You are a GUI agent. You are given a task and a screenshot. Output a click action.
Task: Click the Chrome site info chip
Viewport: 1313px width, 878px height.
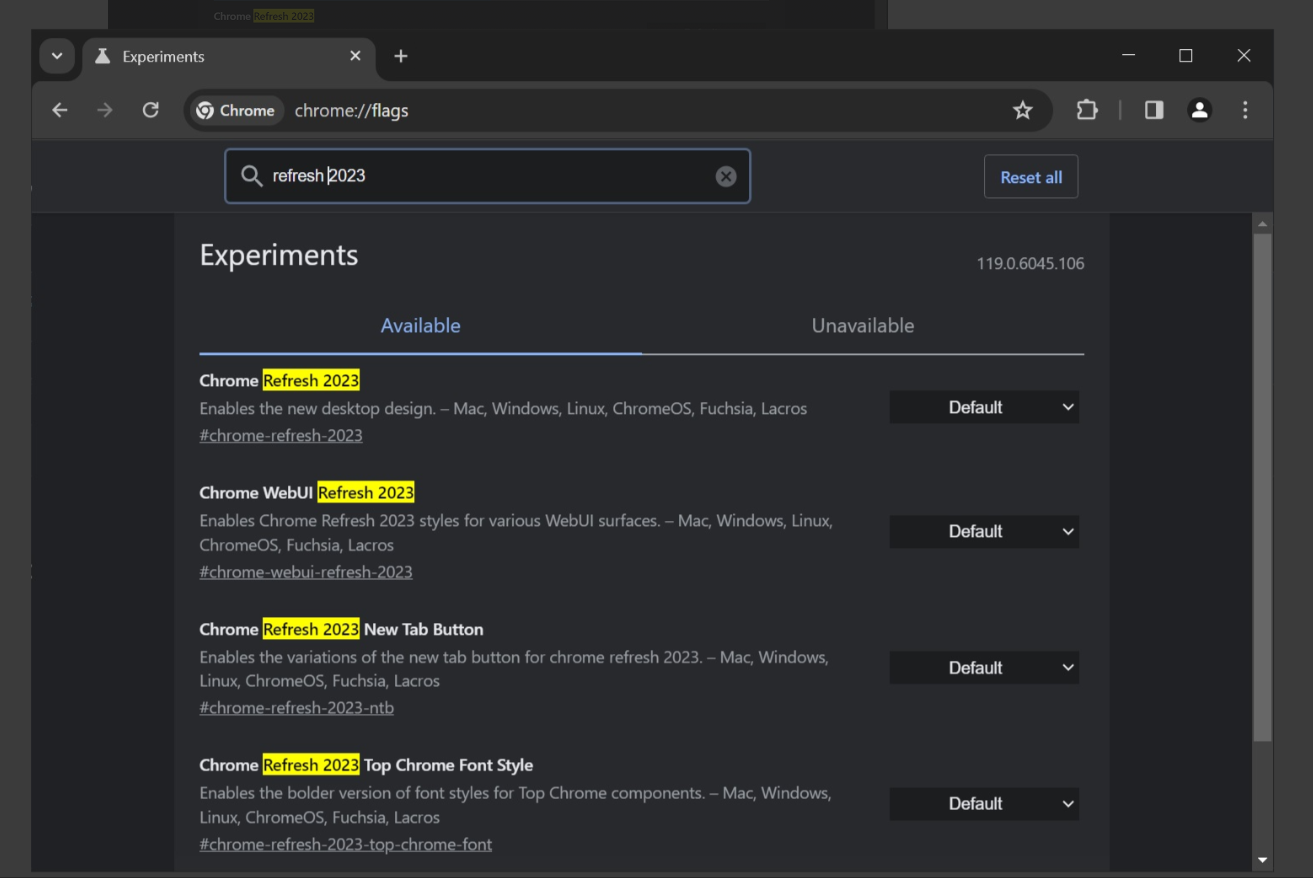coord(236,111)
